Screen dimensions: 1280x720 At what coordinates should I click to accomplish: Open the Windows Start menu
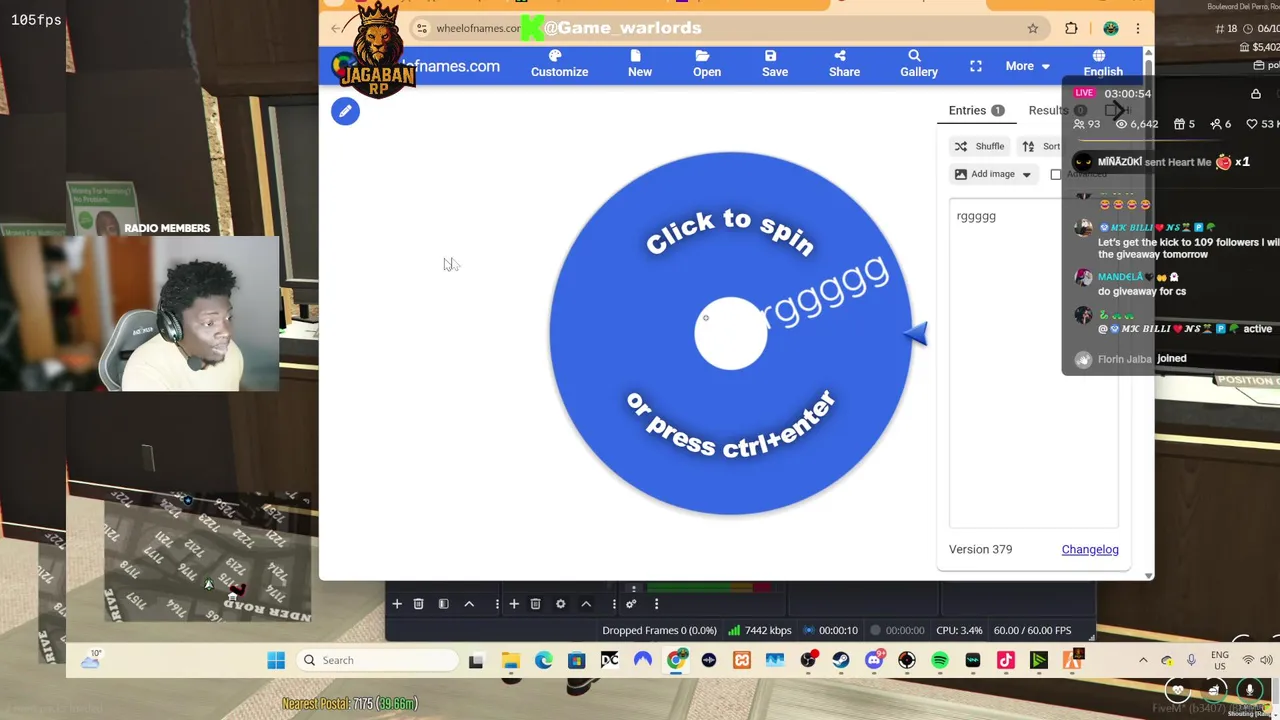pos(276,660)
